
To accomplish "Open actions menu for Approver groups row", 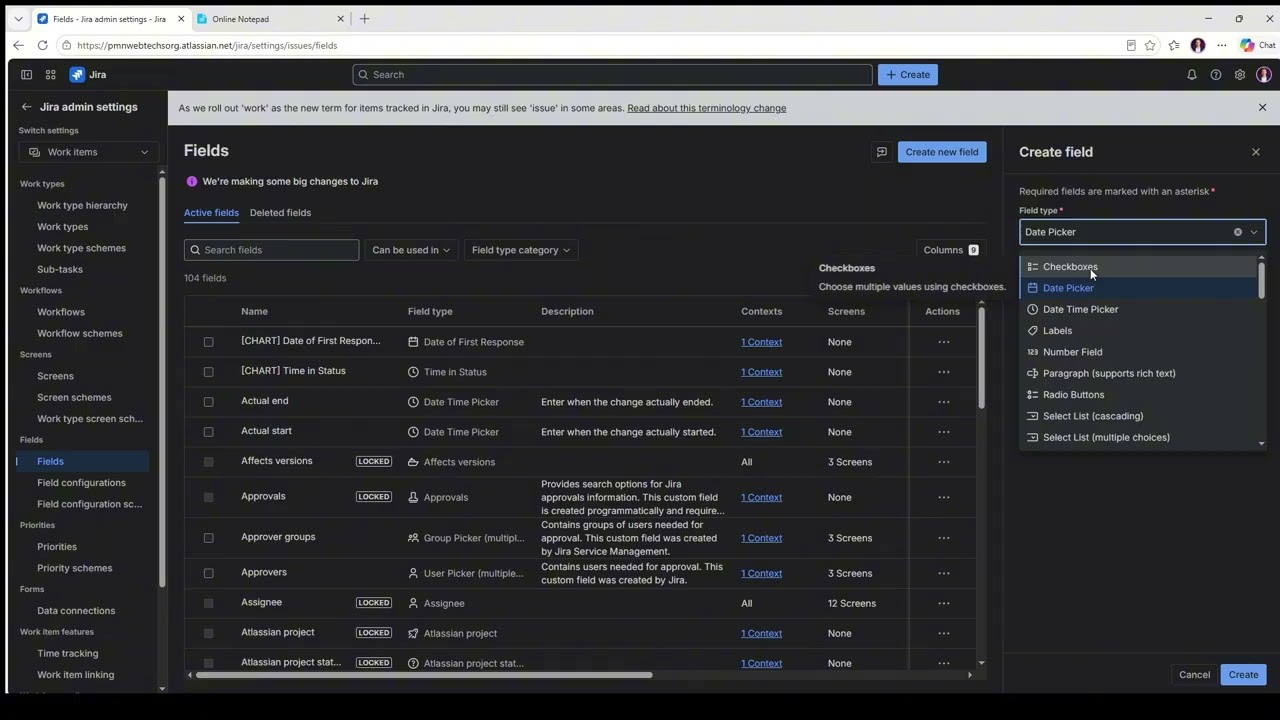I will pyautogui.click(x=944, y=538).
